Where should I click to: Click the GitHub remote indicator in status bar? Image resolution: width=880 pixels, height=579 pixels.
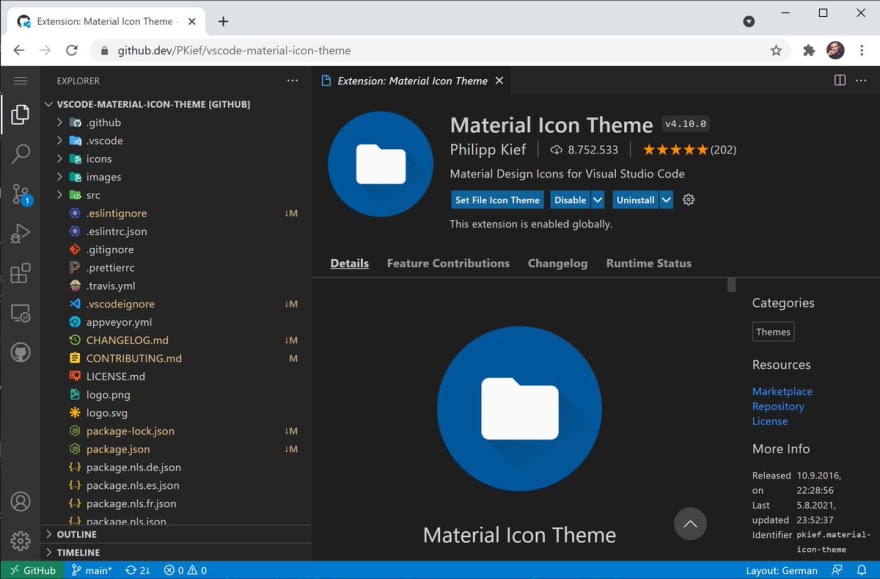tap(32, 570)
